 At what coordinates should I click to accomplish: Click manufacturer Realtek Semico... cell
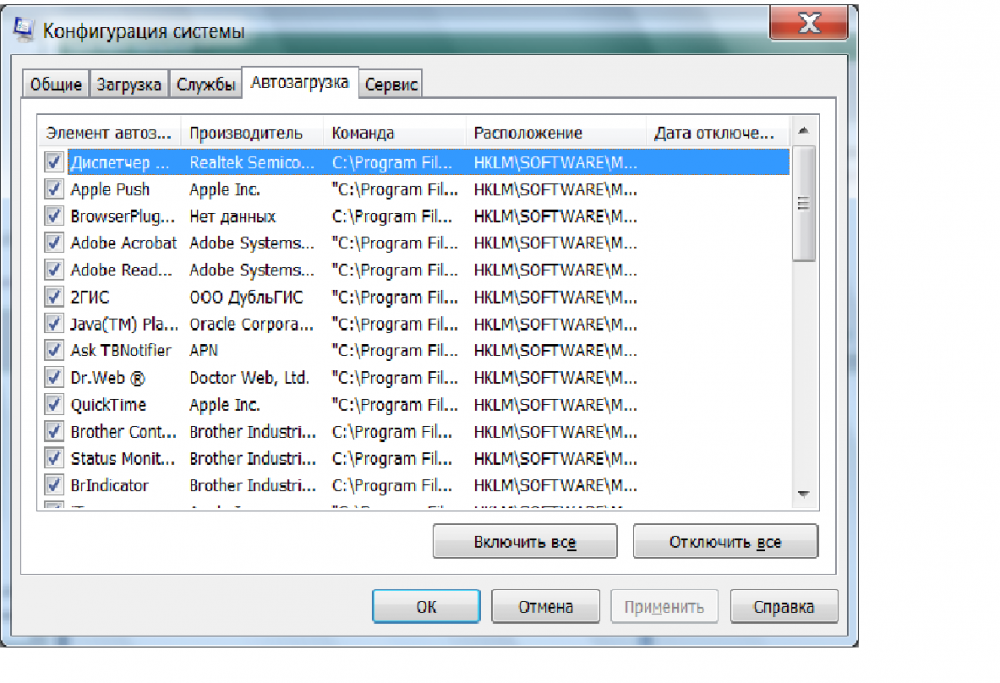coord(252,163)
